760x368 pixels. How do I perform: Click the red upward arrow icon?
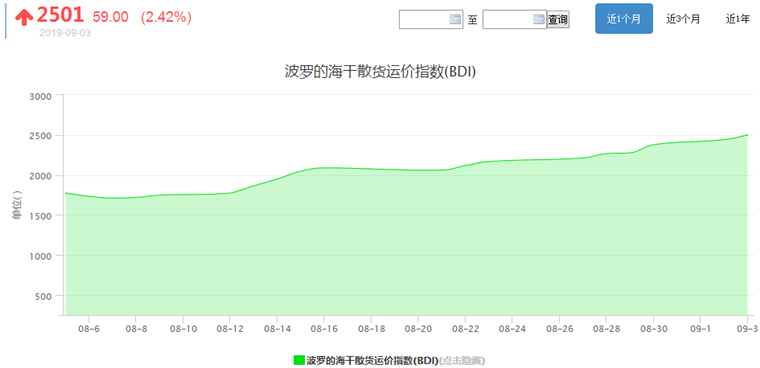24,17
